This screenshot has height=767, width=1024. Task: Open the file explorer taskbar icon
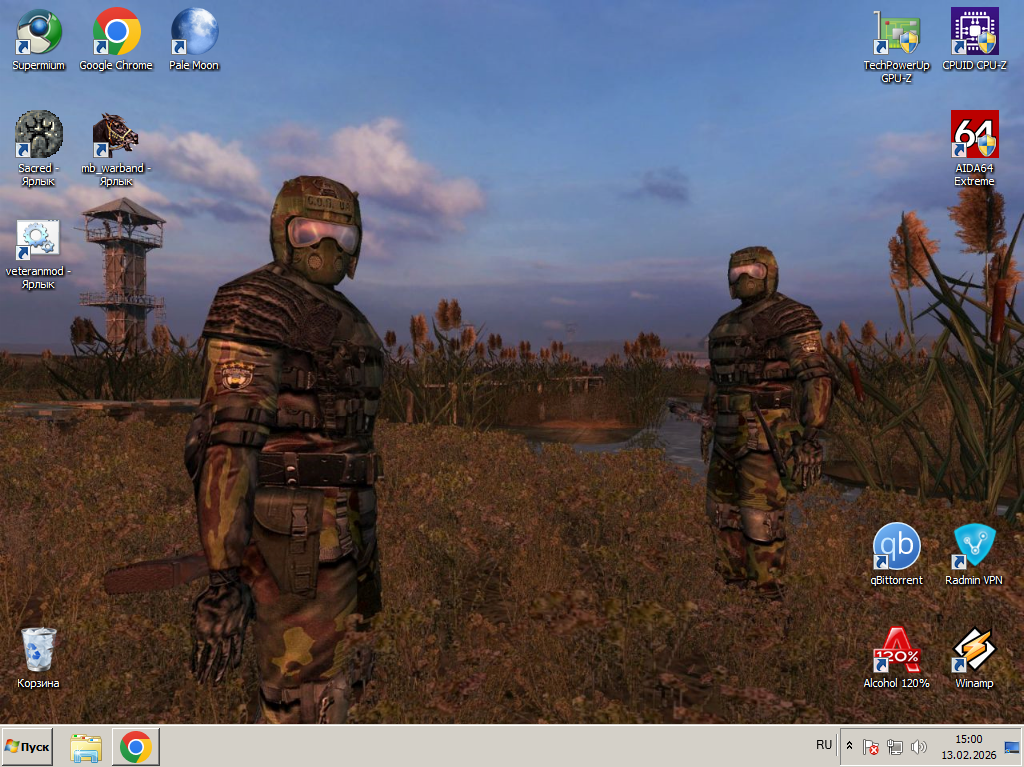(86, 747)
